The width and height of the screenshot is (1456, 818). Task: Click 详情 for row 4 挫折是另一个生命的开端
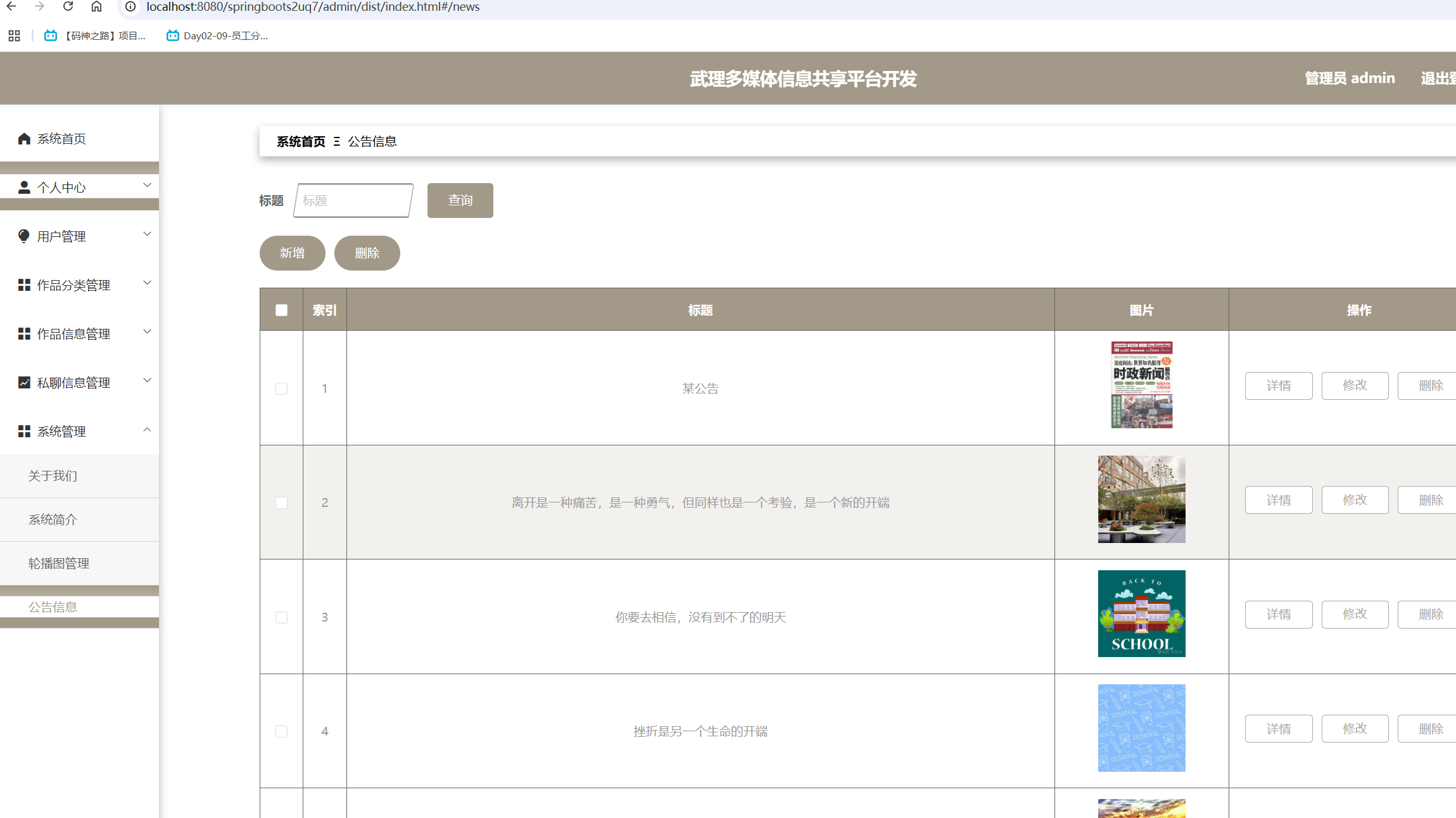point(1279,729)
